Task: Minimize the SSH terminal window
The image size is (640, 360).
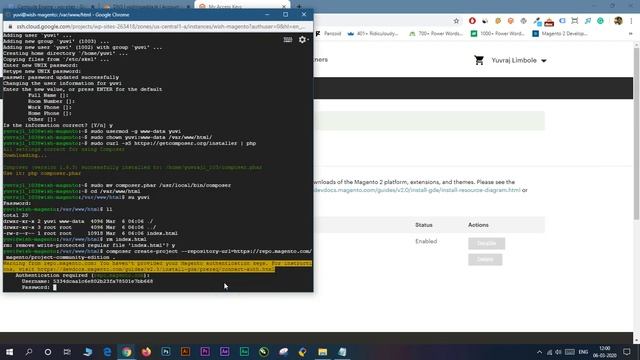Action: (267, 15)
